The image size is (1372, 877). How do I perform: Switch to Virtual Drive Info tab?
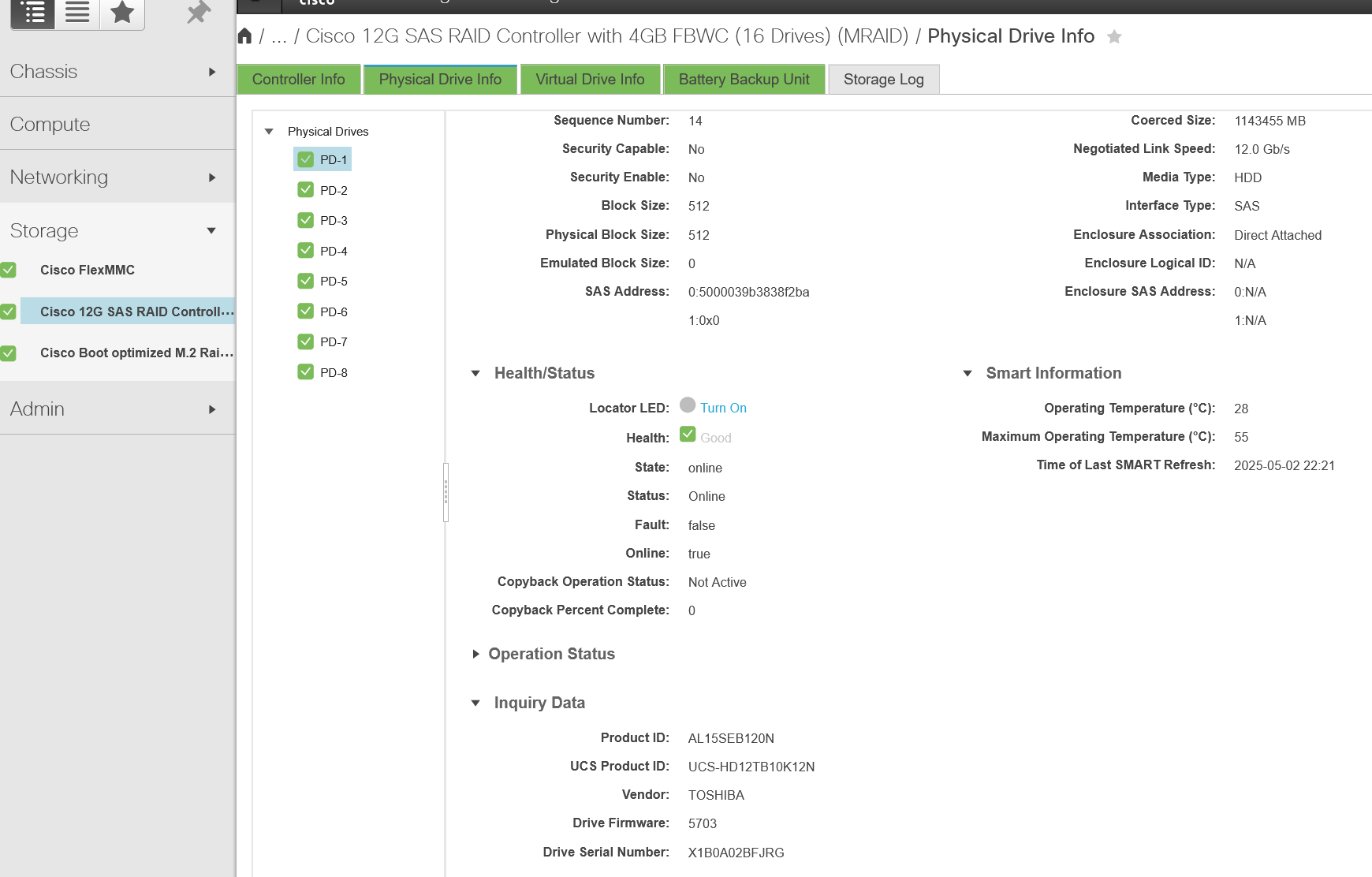(x=590, y=79)
